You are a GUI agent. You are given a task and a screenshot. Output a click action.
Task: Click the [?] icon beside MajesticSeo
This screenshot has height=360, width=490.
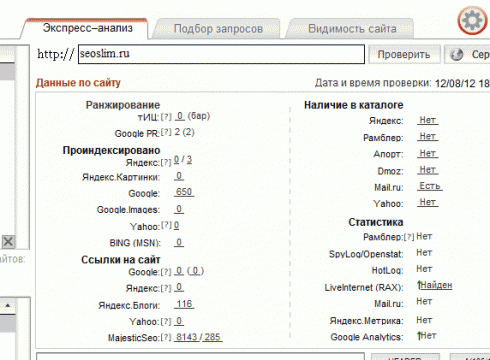[x=166, y=337]
